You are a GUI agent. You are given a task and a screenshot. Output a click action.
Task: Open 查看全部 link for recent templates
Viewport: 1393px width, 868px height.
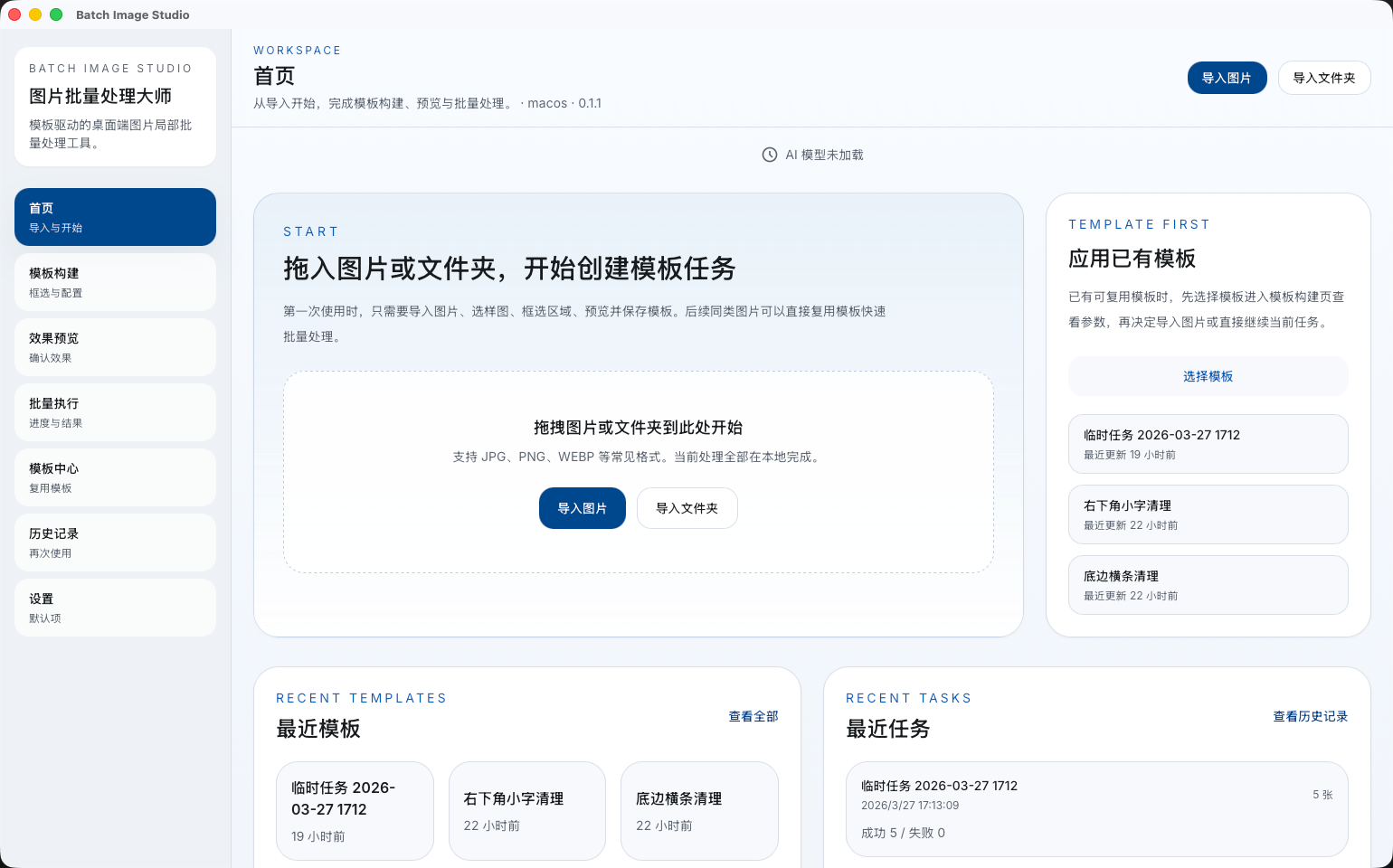coord(753,716)
